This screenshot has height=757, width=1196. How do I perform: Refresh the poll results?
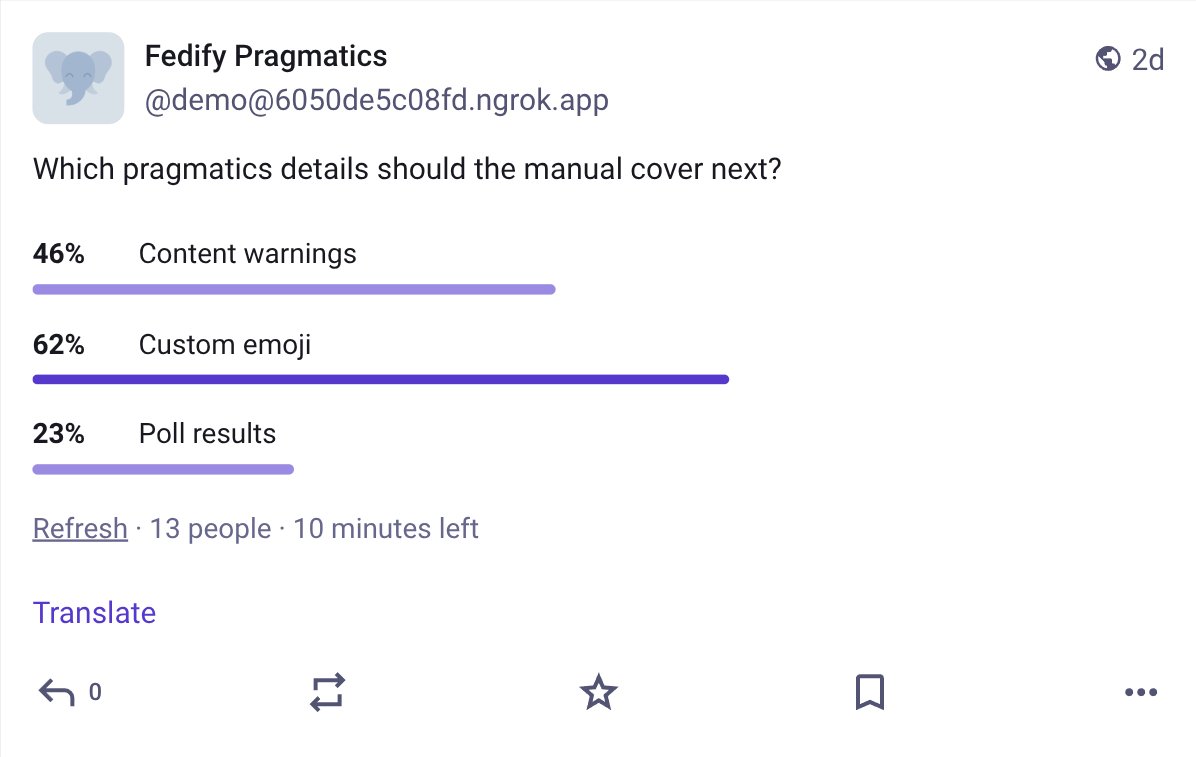(80, 528)
